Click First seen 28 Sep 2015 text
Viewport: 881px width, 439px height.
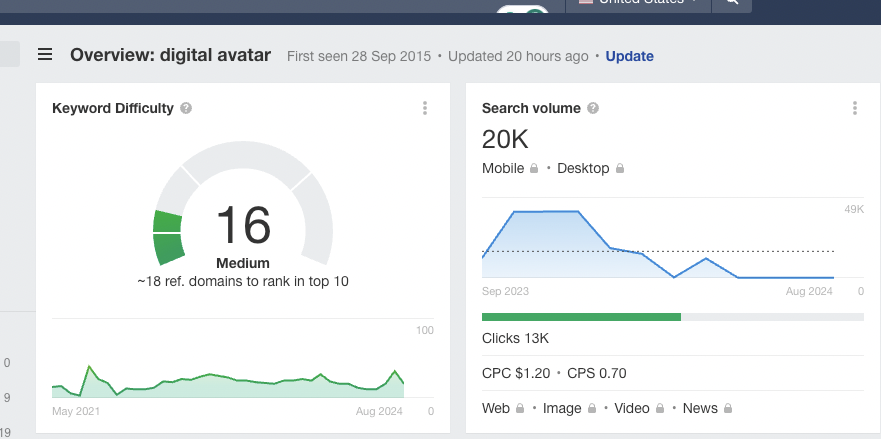[359, 56]
